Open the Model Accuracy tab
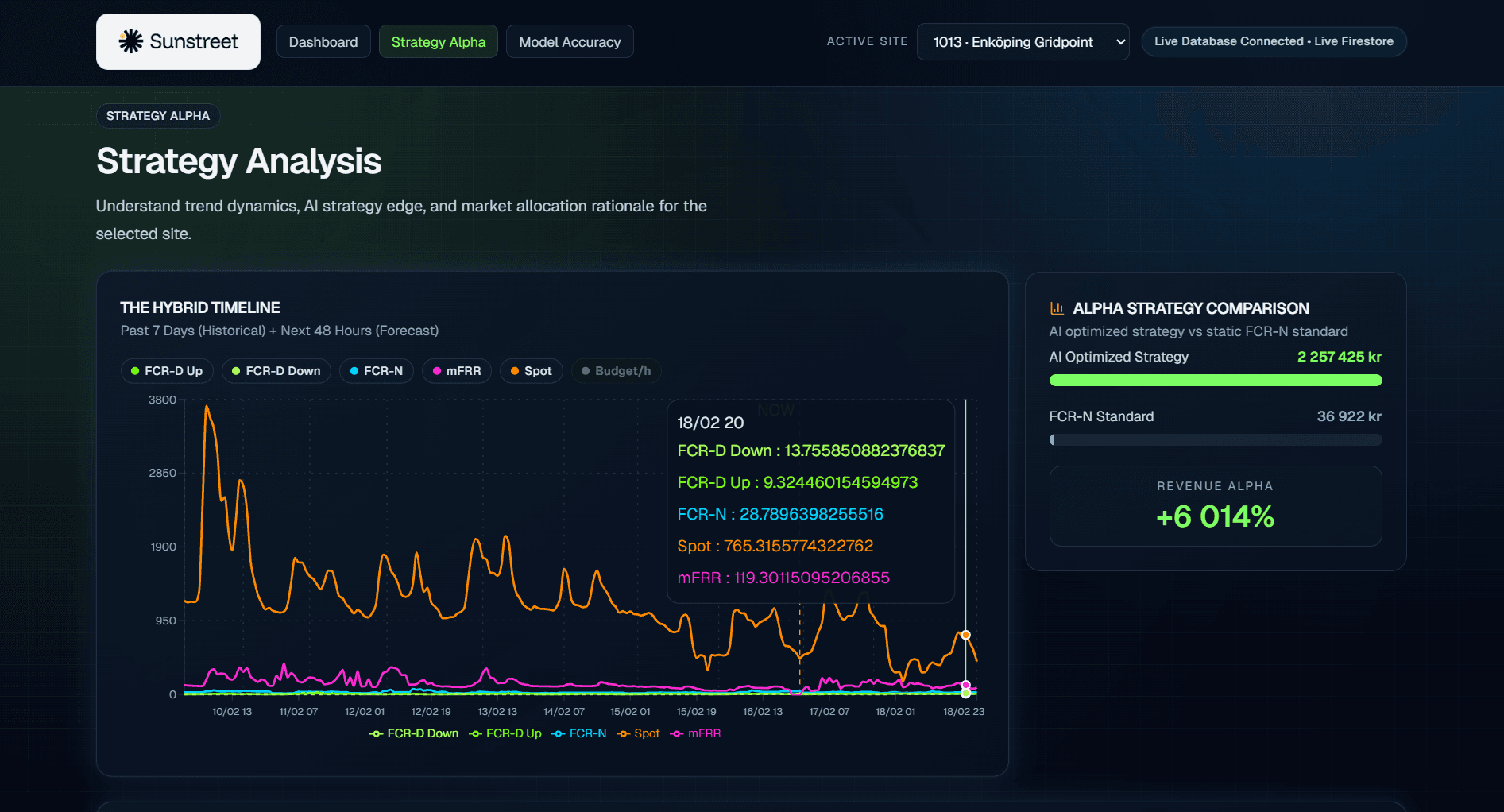 click(570, 41)
